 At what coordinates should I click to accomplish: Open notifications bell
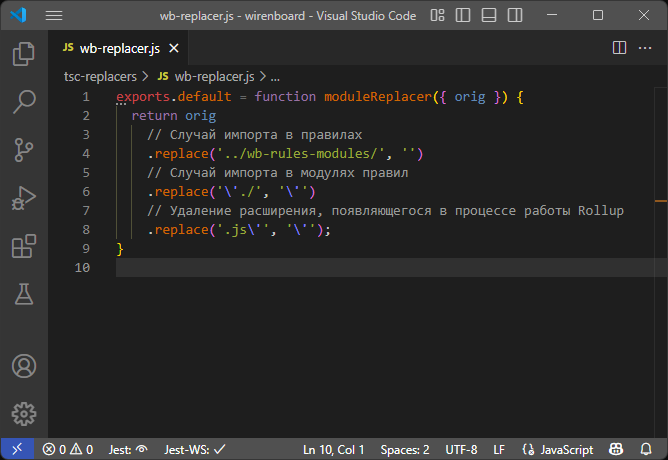pyautogui.click(x=646, y=449)
